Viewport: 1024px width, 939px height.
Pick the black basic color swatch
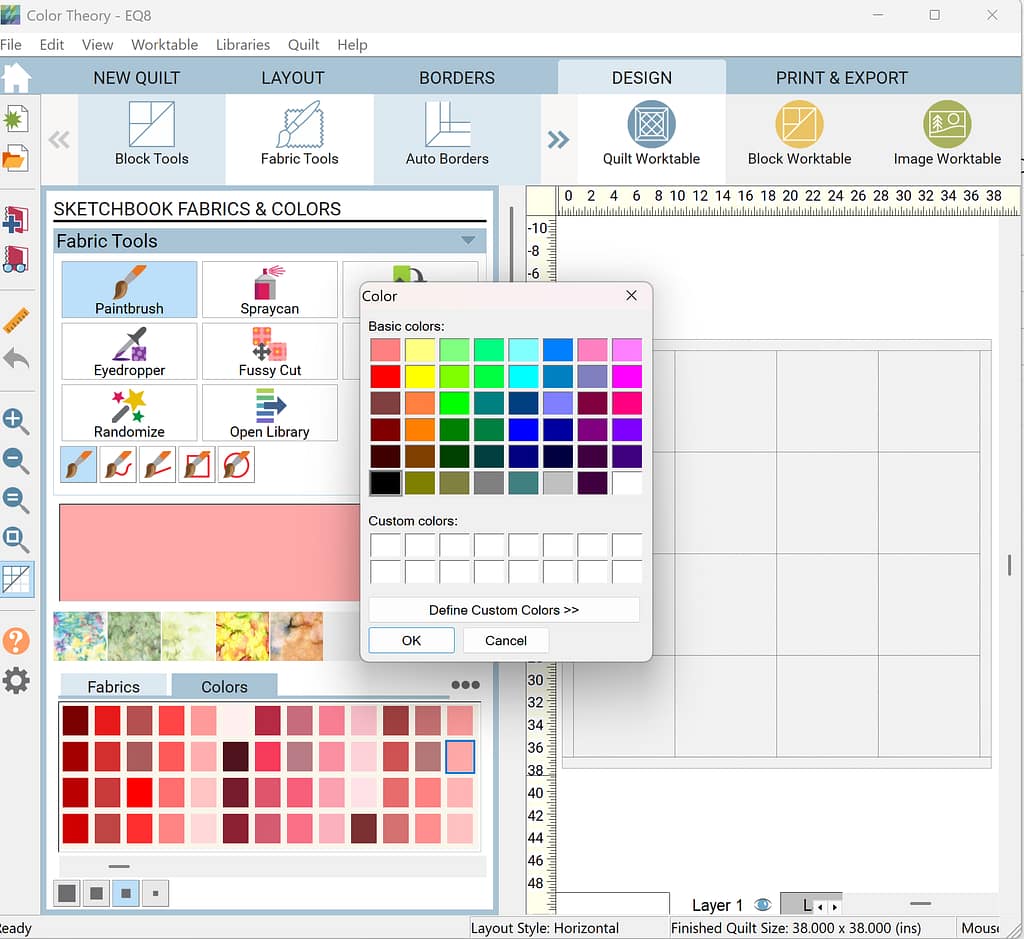[385, 483]
